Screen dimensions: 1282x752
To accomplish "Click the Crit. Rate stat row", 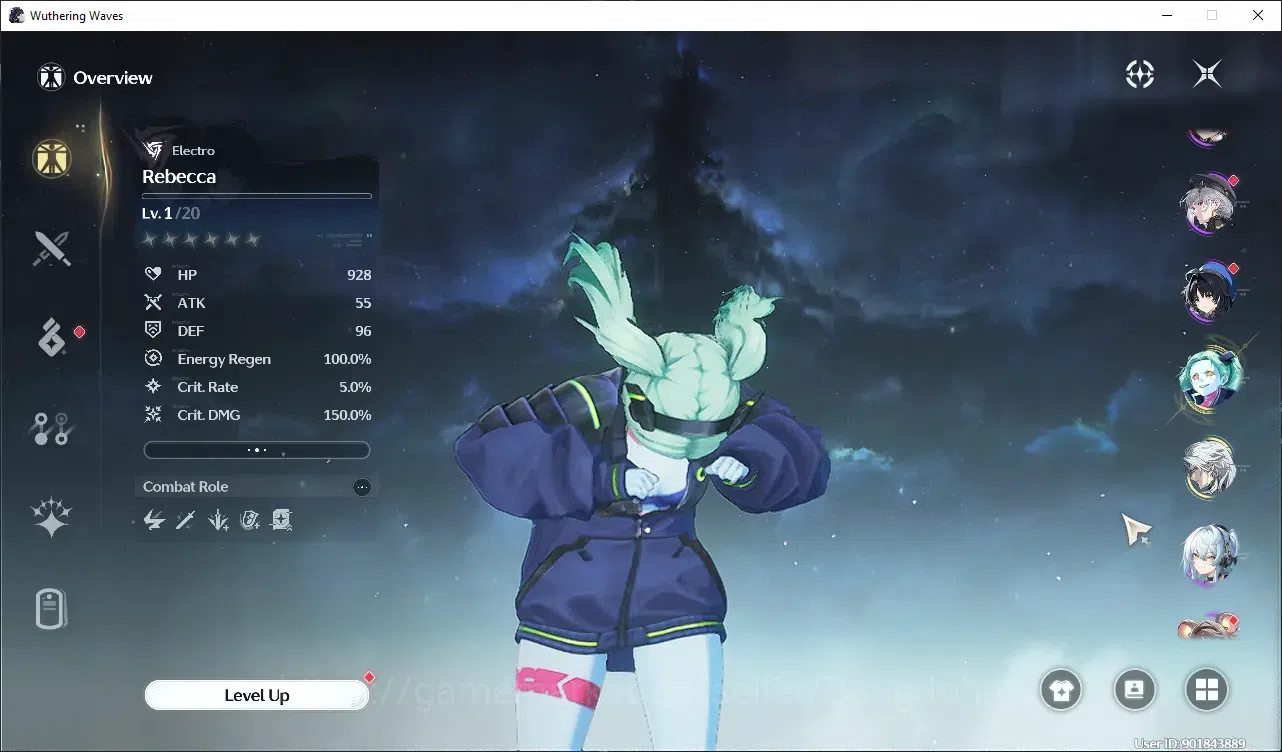I will [x=257, y=387].
